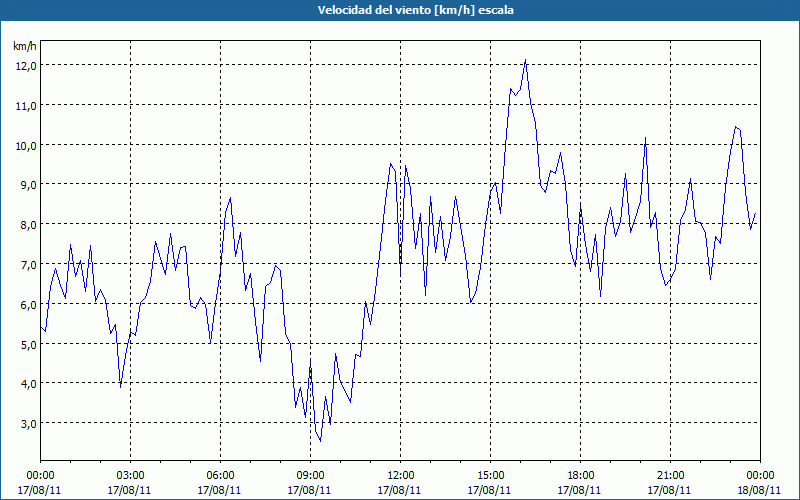Click the 6,0 y-axis label

pos(28,305)
